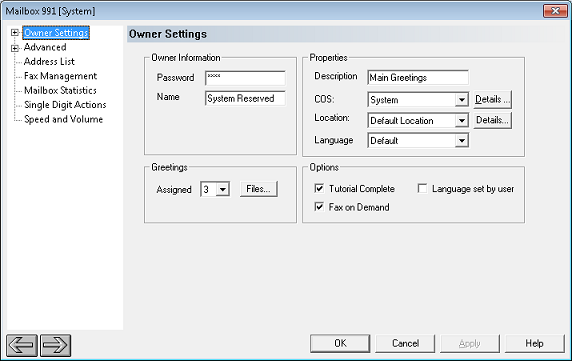Viewport: 572px width, 361px height.
Task: Click into the Name field
Action: [245, 98]
